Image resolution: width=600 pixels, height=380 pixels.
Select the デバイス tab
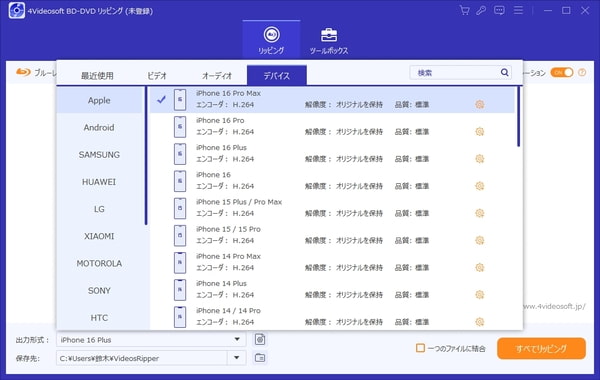(x=277, y=75)
